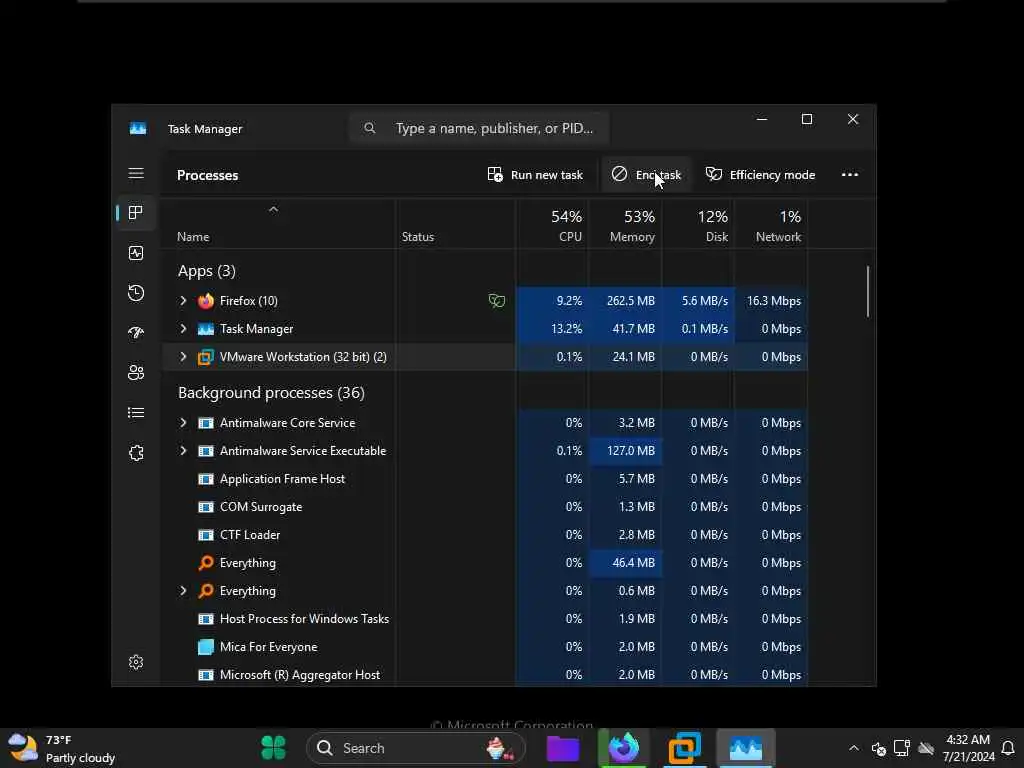
Task: Open the three-dot more options menu
Action: (850, 175)
